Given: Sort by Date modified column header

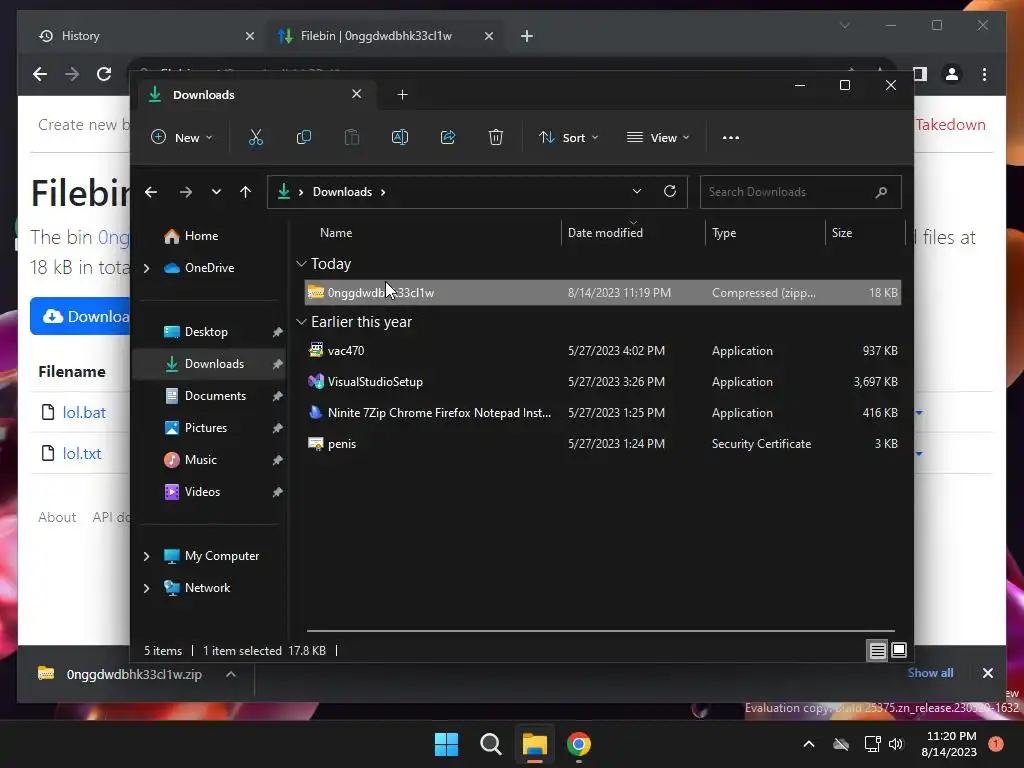Looking at the screenshot, I should [x=633, y=233].
